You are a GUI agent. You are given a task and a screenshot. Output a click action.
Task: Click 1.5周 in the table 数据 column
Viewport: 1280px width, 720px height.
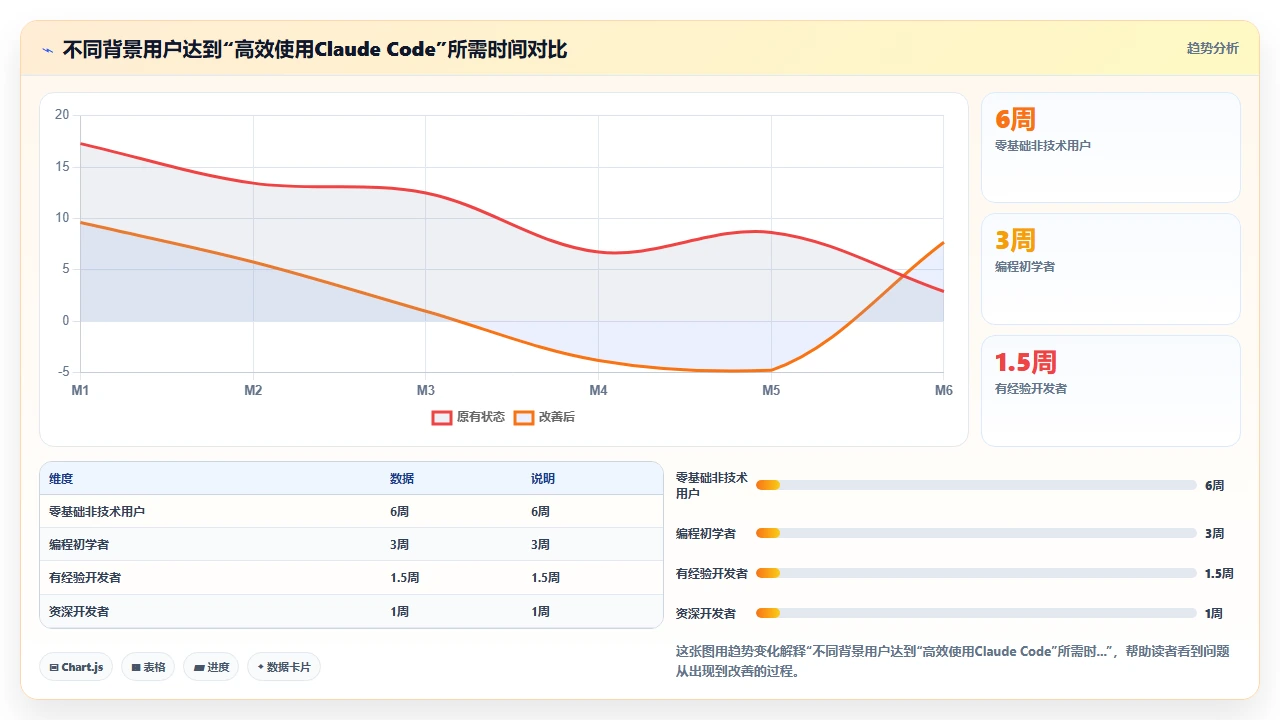click(x=404, y=578)
